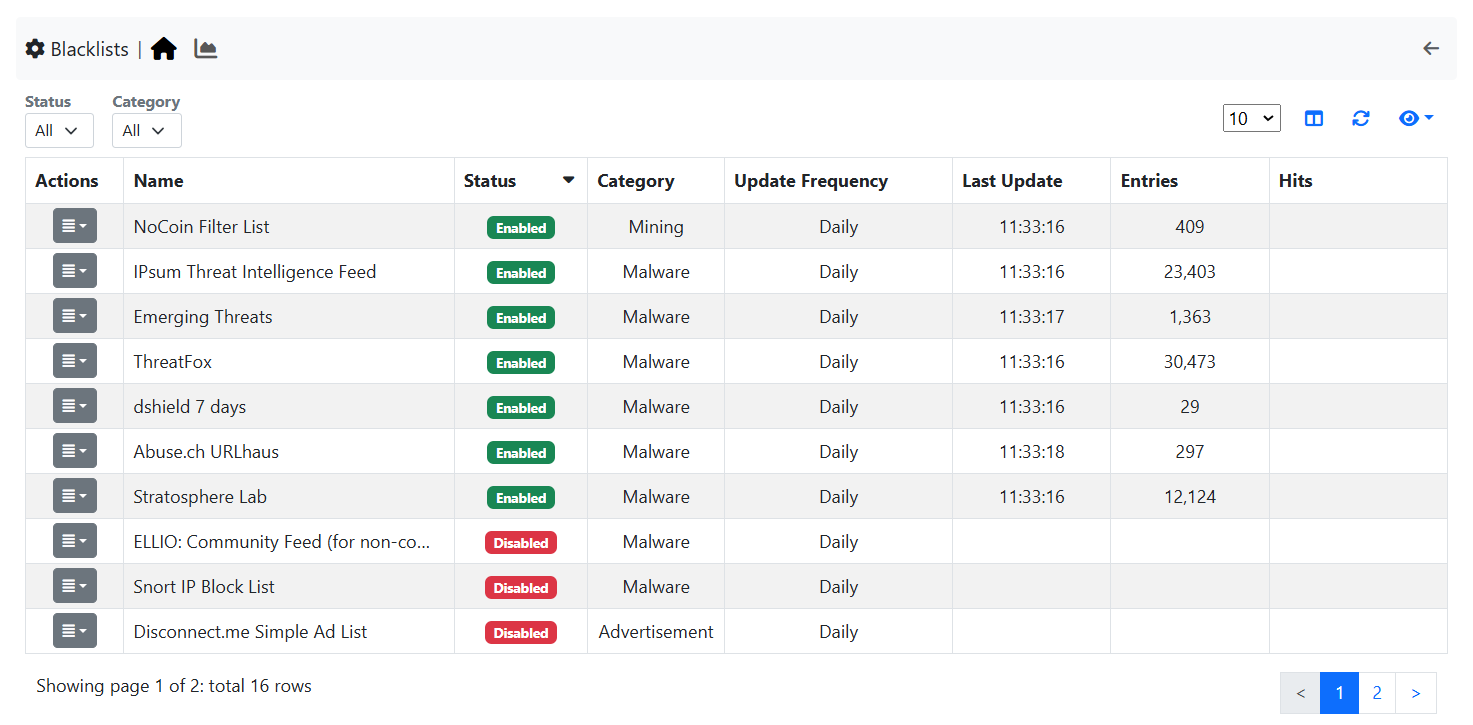Go to page 2 of the table

pos(1377,693)
